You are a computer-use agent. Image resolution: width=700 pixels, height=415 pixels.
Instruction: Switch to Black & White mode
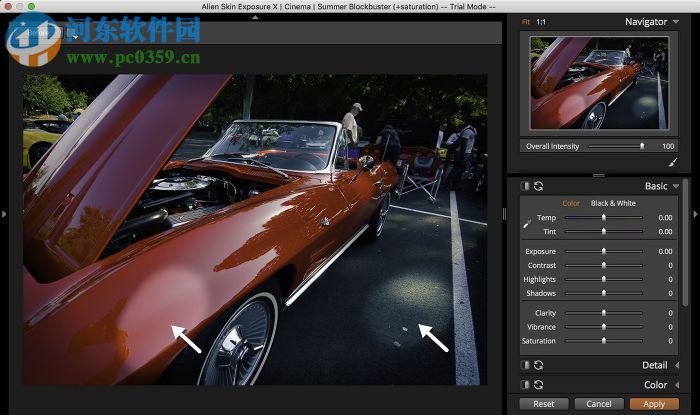pyautogui.click(x=613, y=203)
